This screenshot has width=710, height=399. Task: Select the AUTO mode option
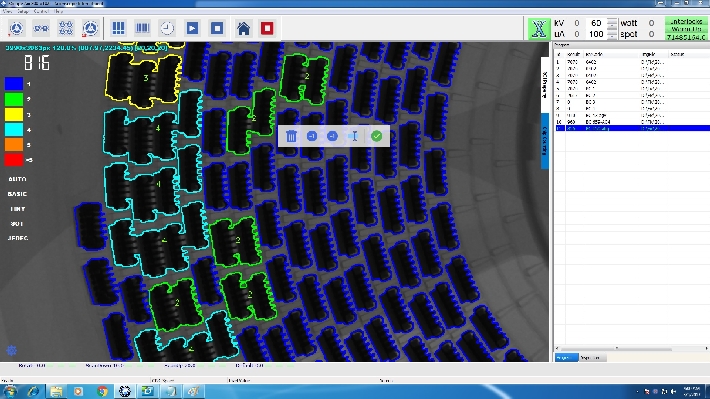(17, 179)
